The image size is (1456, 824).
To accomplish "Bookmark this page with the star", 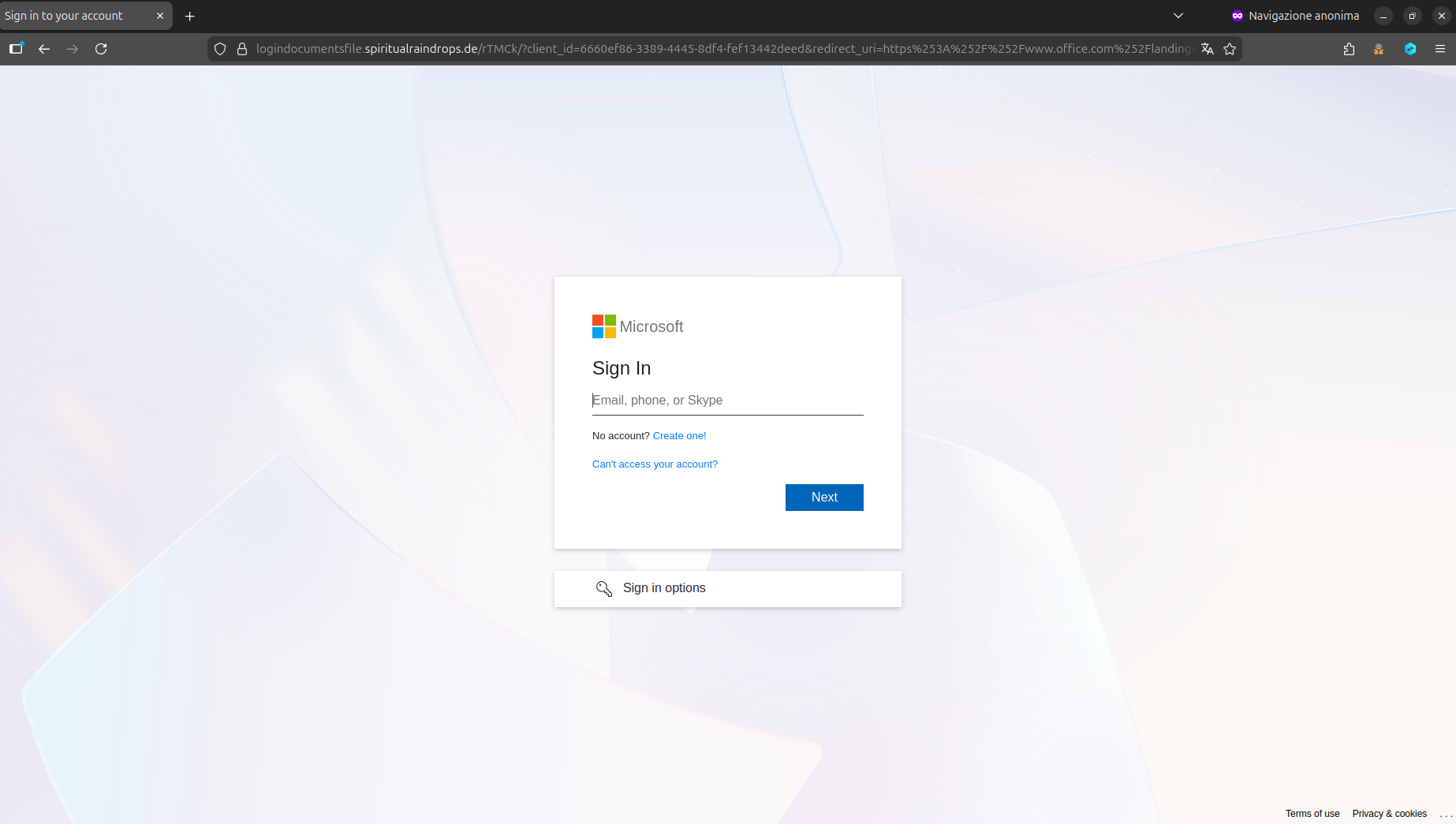I will tap(1229, 49).
